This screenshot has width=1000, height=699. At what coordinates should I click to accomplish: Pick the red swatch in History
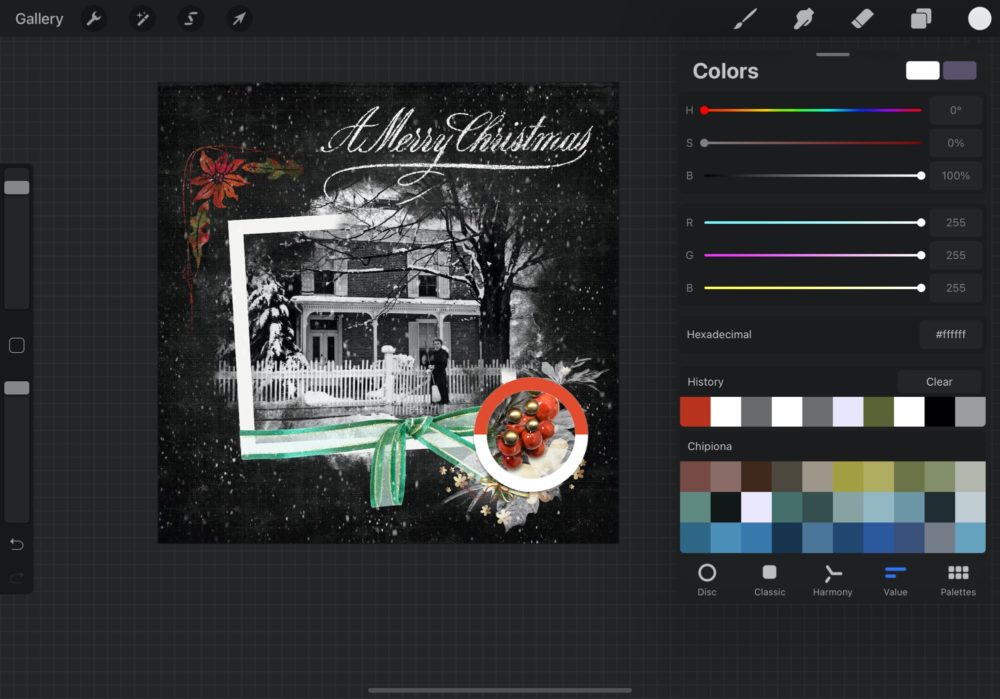click(x=695, y=411)
